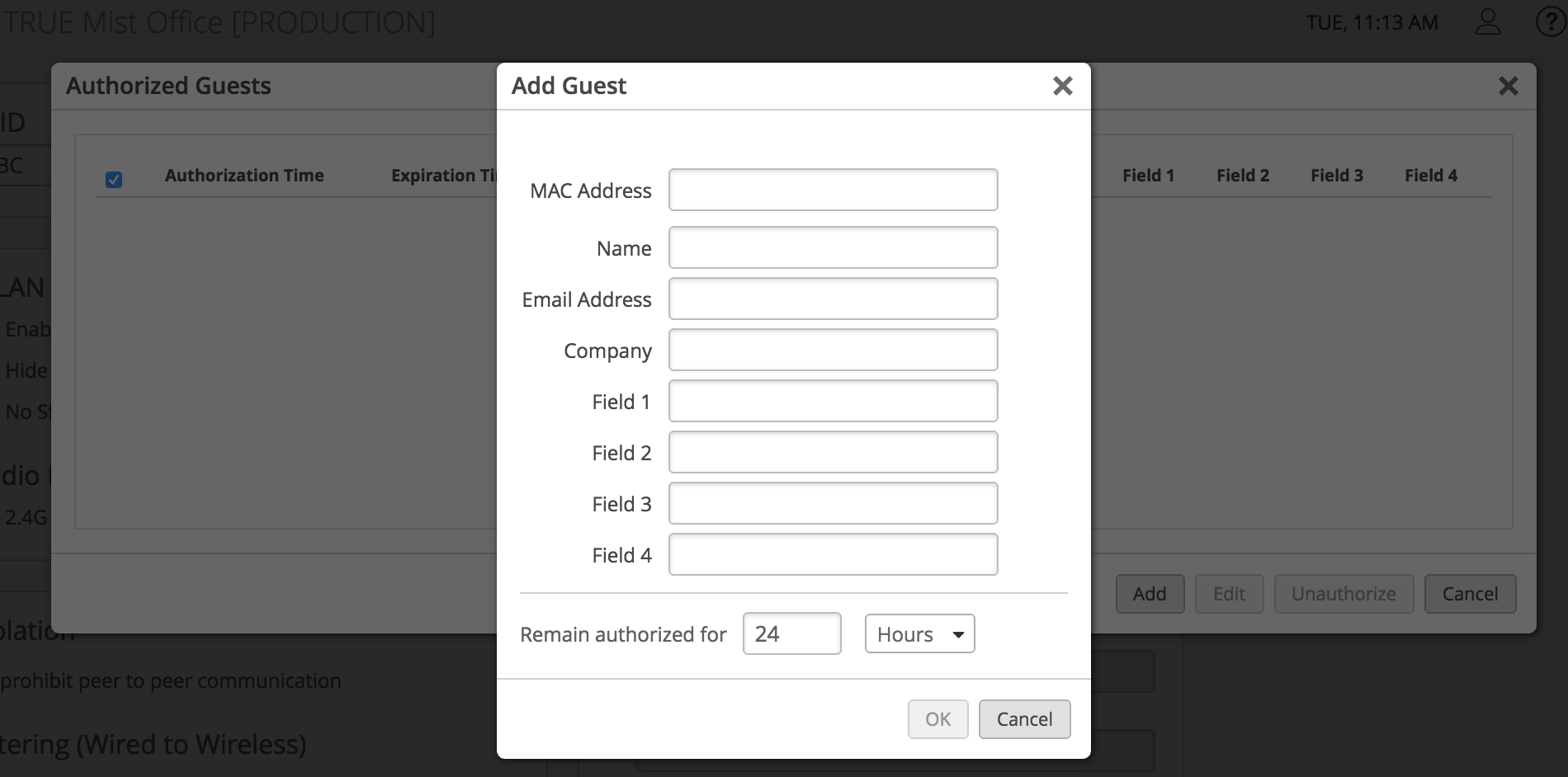The width and height of the screenshot is (1568, 777).
Task: Click the user account profile icon
Action: coord(1487,22)
